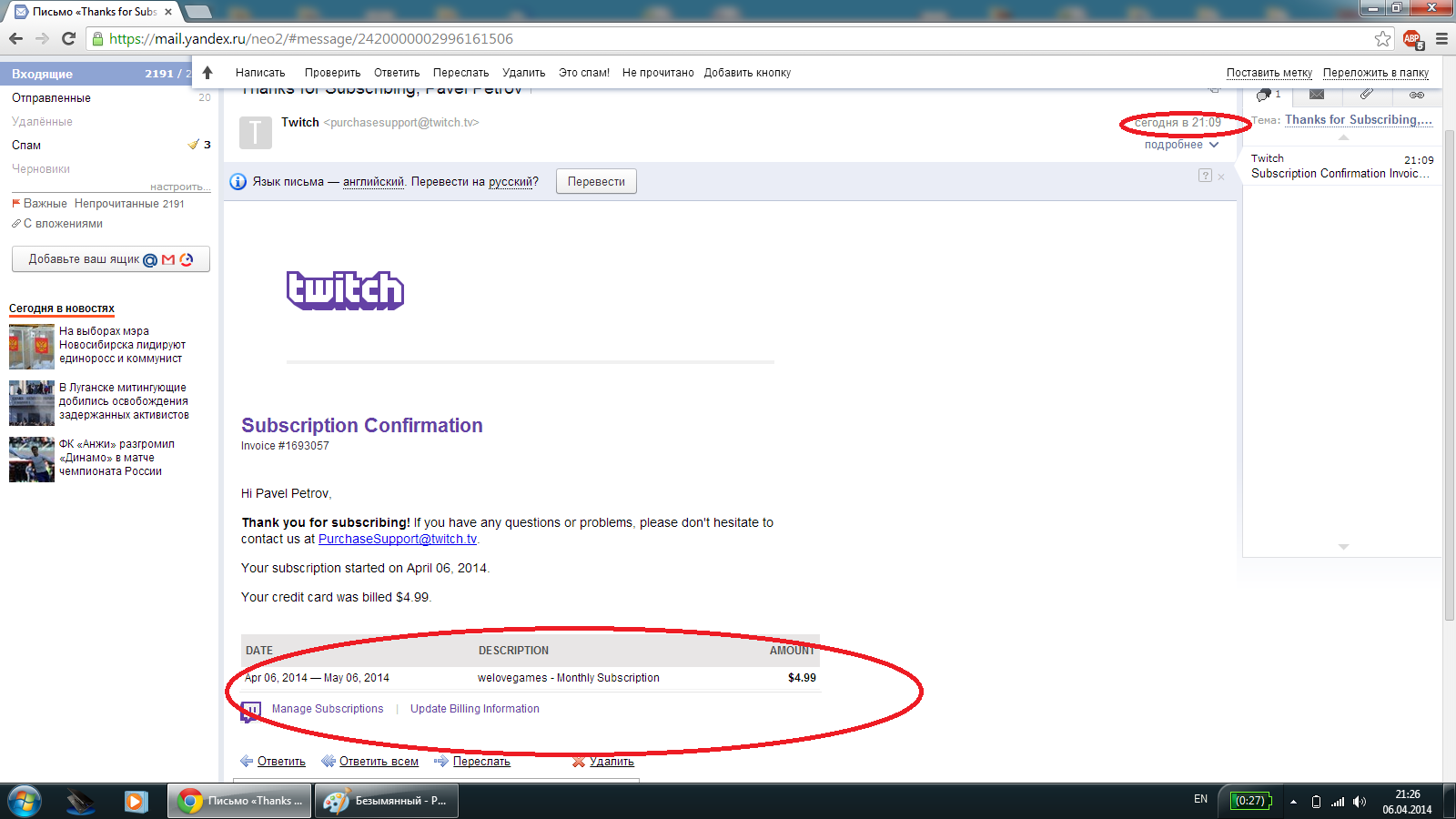Switch to Paint window in taskbar
This screenshot has width=1456, height=819.
coord(387,802)
